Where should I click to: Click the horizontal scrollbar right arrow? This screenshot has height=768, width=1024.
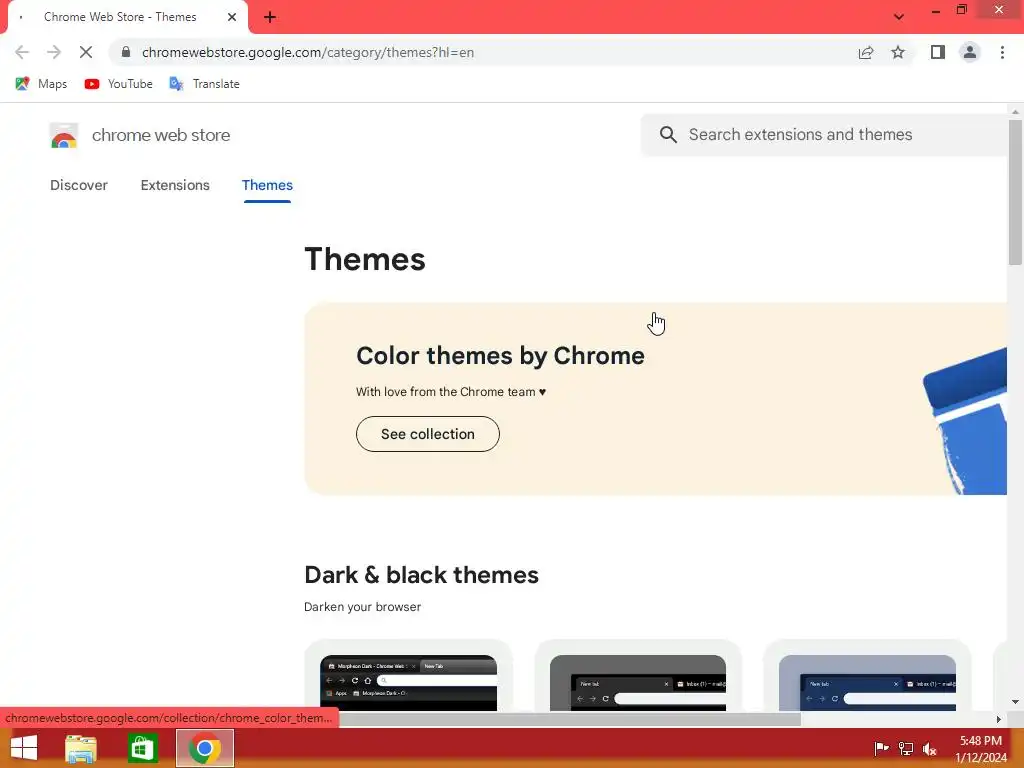click(999, 719)
